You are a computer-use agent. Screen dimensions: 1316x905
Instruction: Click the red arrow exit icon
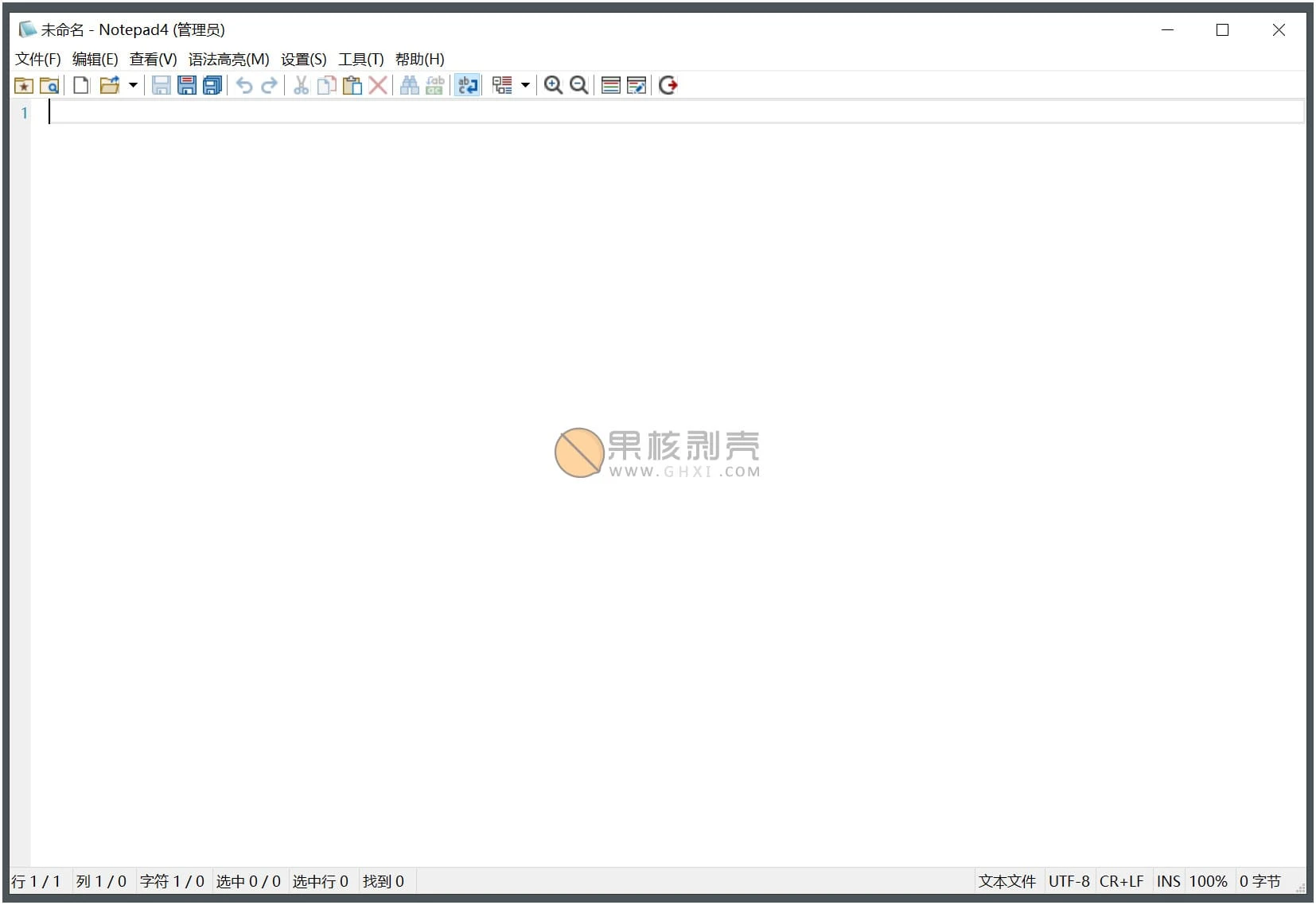click(668, 85)
